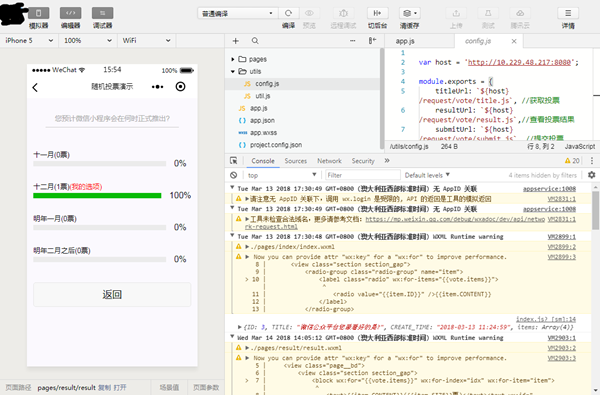600x395 pixels.
Task: Click the element inspector icon
Action: pyautogui.click(x=233, y=161)
